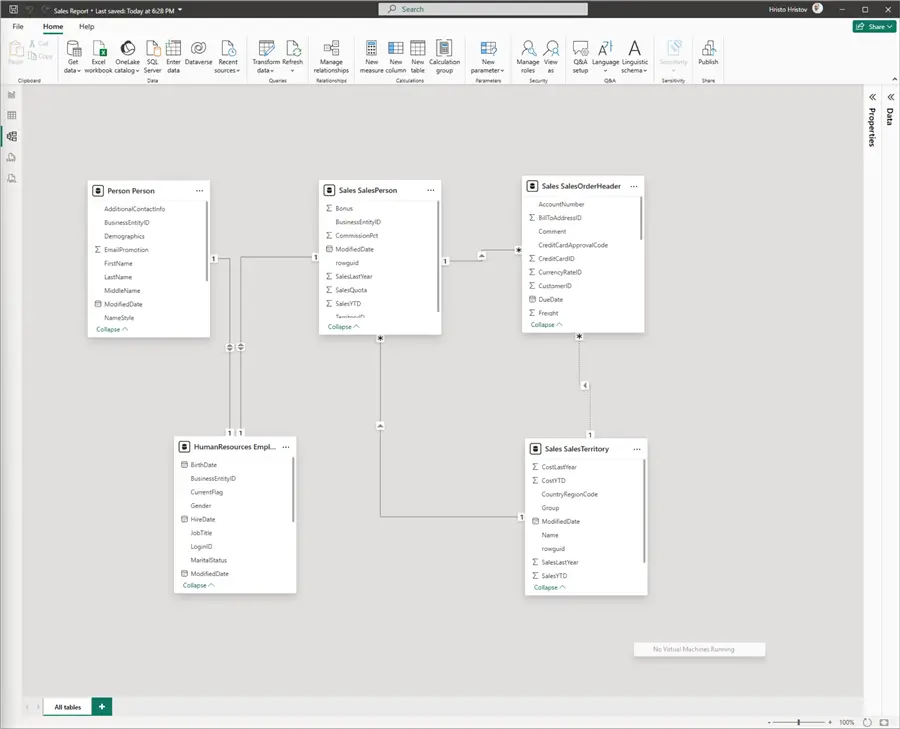Open the OneLake catalog
The image size is (900, 729).
coord(127,57)
